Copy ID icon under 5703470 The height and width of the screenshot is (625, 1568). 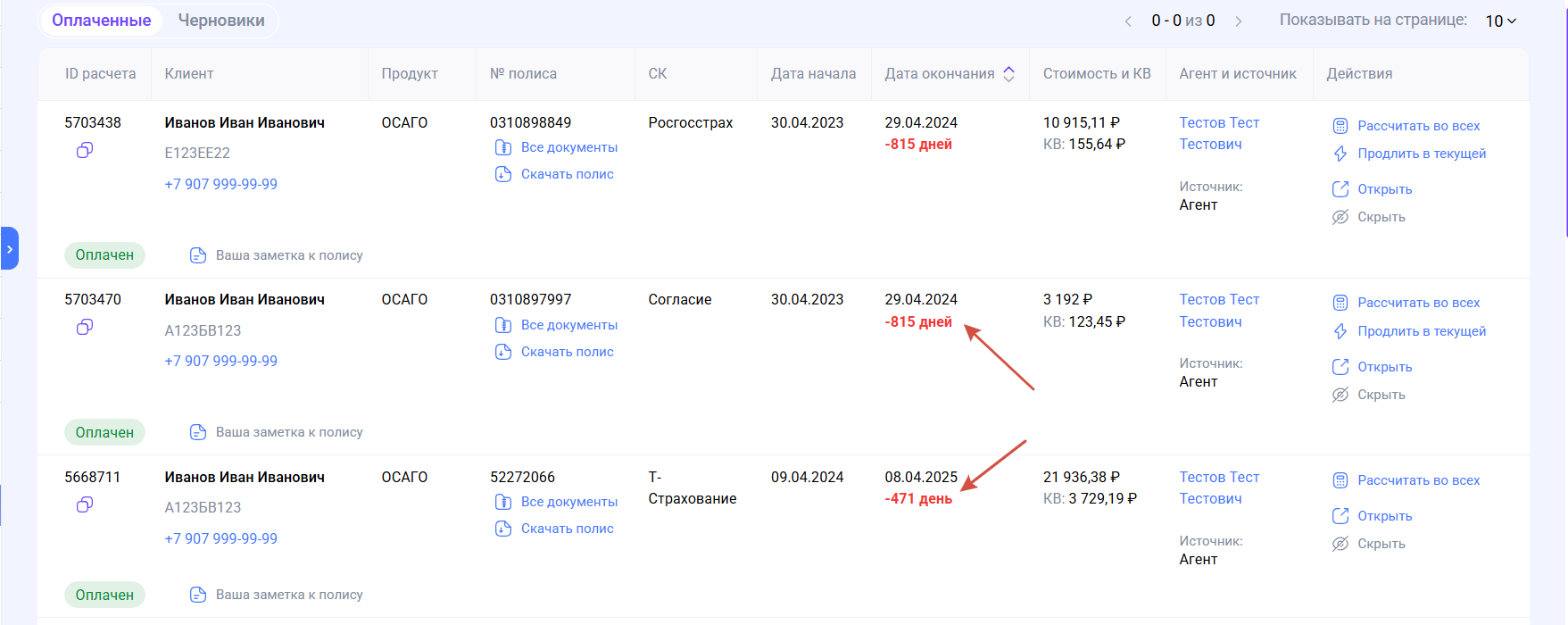(85, 328)
